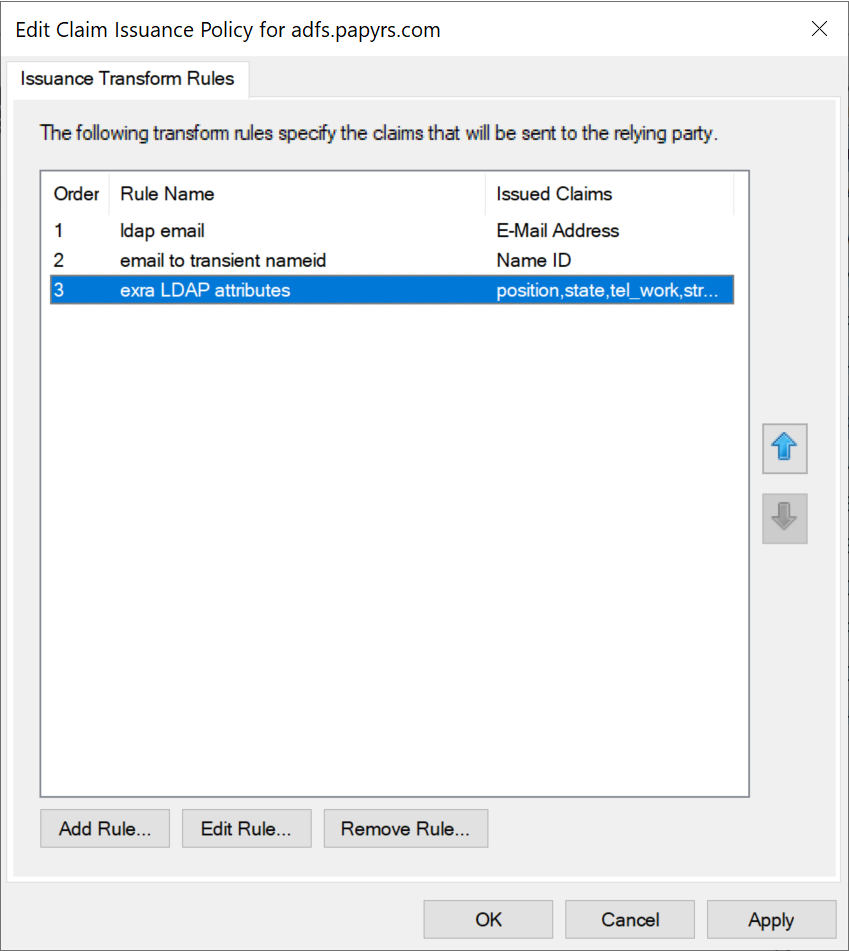Cancel the policy edits
The image size is (849, 951).
coord(630,919)
